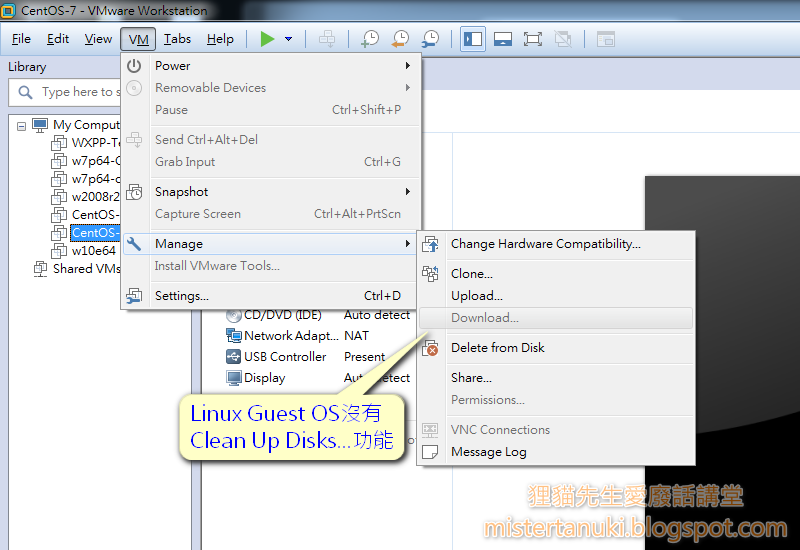Click the CD/DVD (IDE) device row
The image size is (800, 550).
coord(317,315)
